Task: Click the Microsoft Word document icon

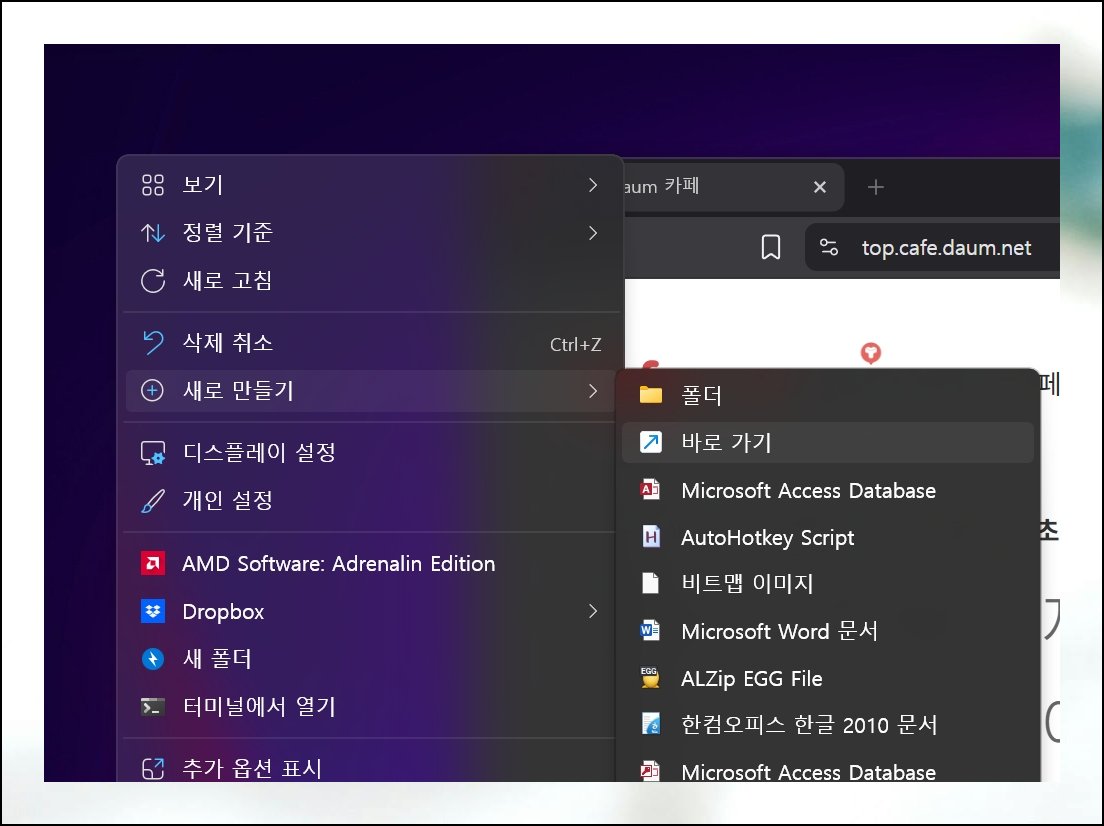Action: point(650,630)
